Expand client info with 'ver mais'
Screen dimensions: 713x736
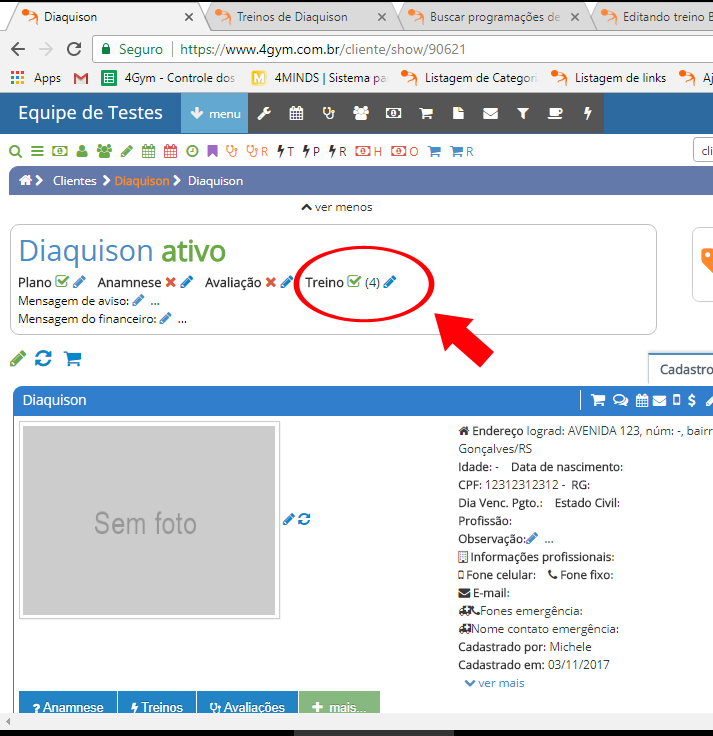(494, 683)
